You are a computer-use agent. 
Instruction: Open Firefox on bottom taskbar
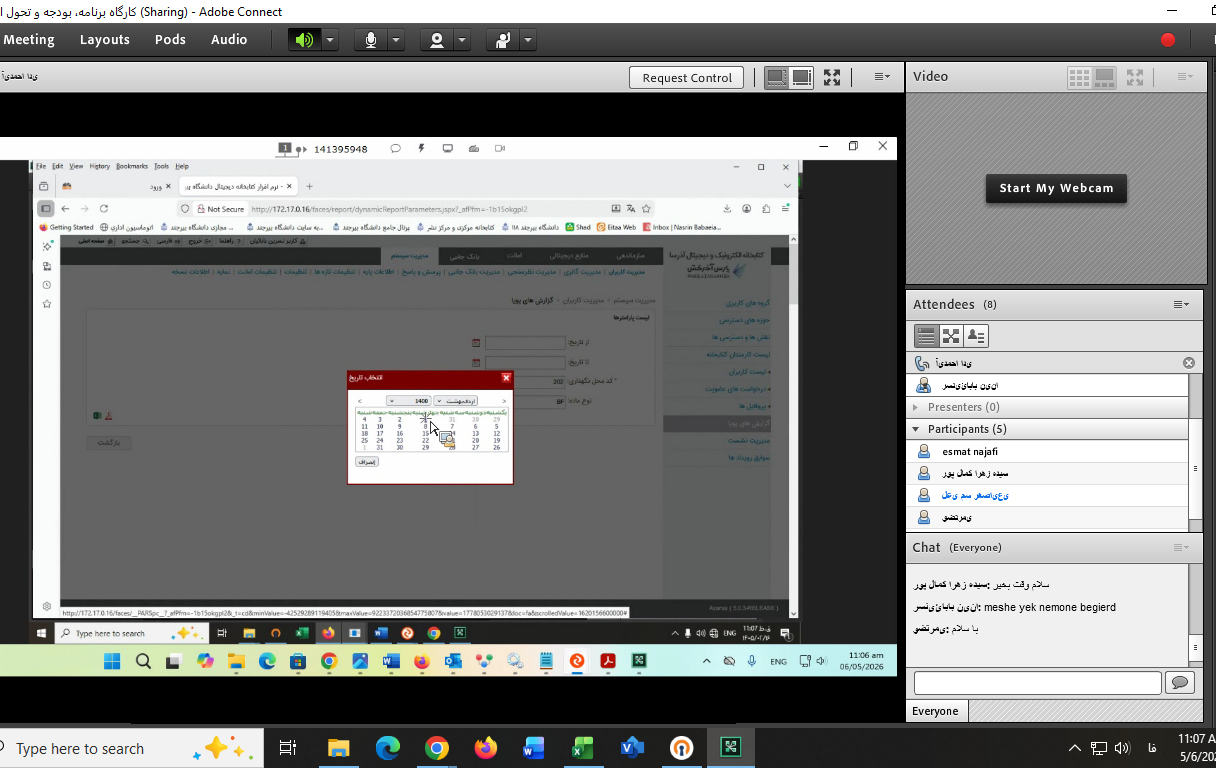coord(486,749)
